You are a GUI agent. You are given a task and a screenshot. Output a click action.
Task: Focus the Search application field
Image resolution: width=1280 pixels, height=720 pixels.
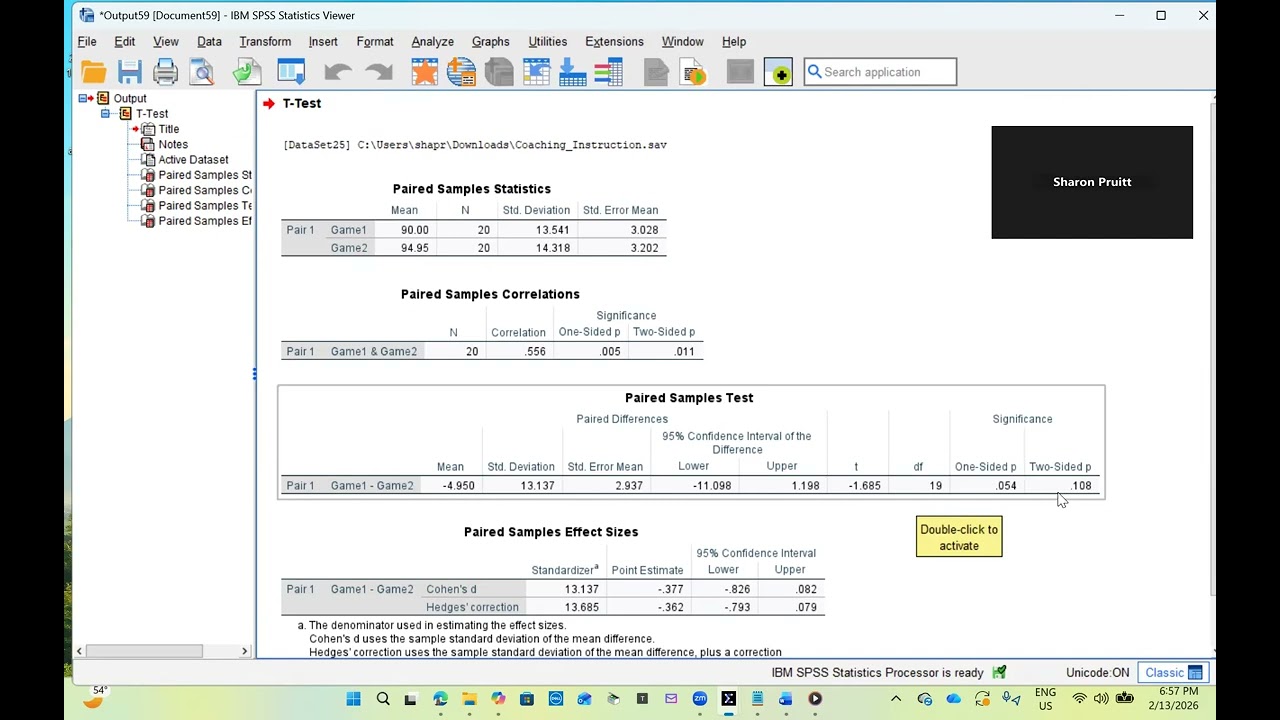(x=881, y=72)
